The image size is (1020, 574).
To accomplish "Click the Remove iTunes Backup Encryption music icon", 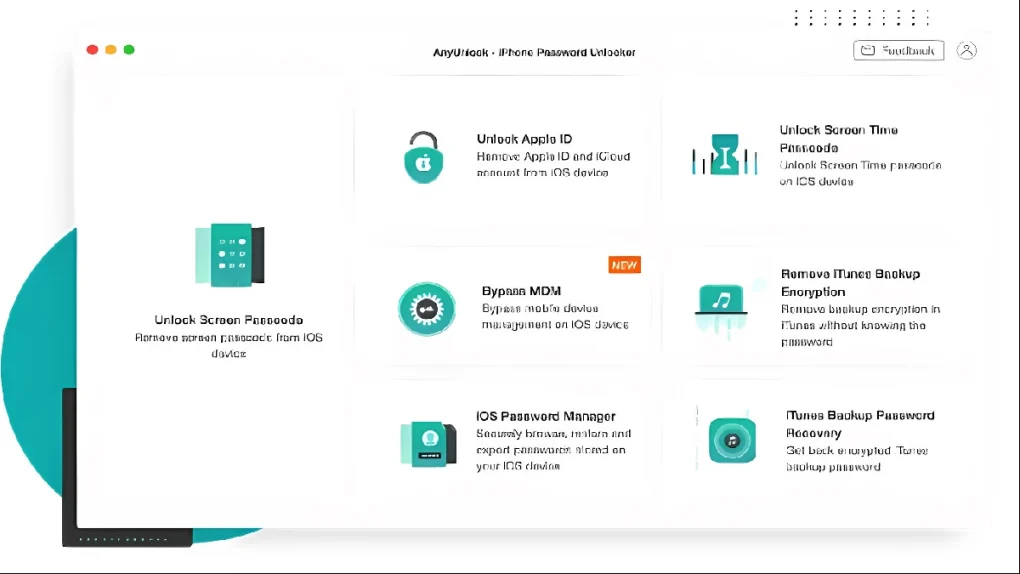I will (x=721, y=310).
